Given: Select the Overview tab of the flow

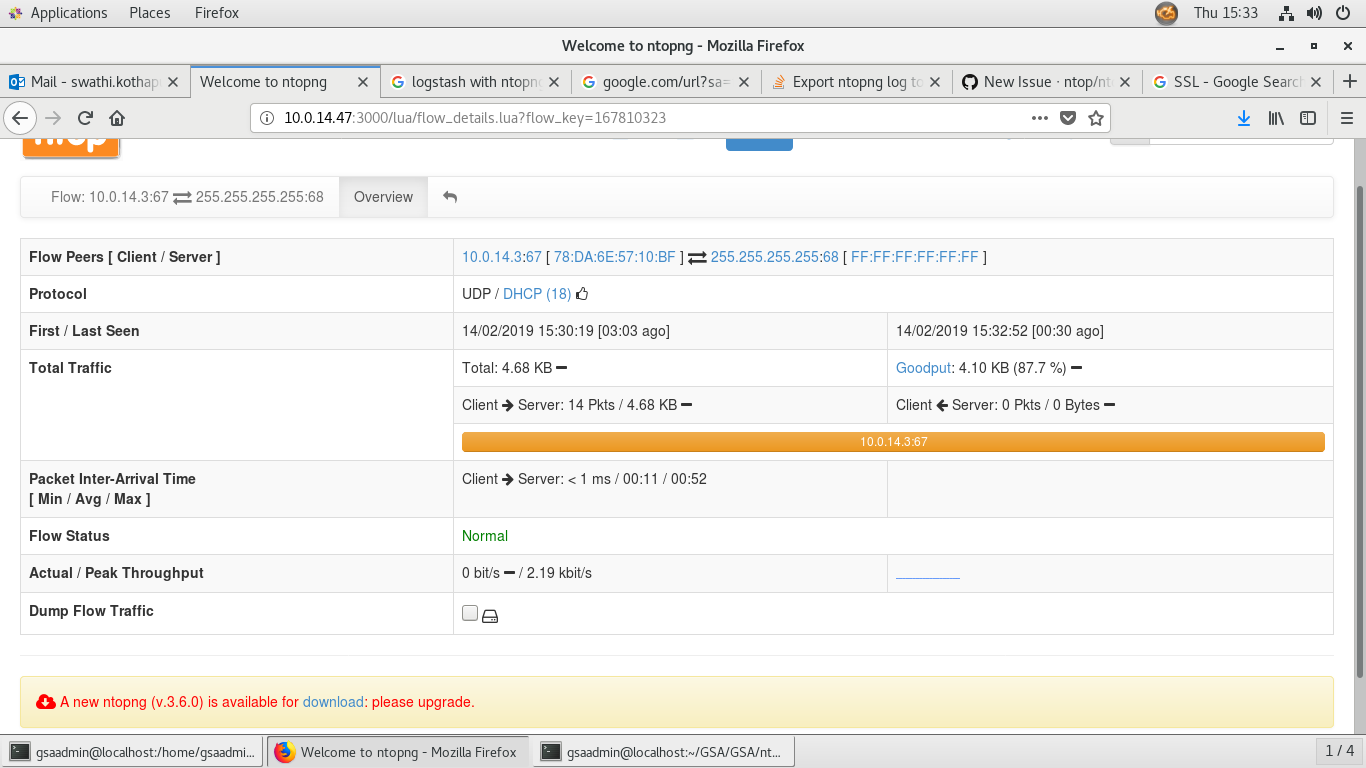Looking at the screenshot, I should [383, 197].
